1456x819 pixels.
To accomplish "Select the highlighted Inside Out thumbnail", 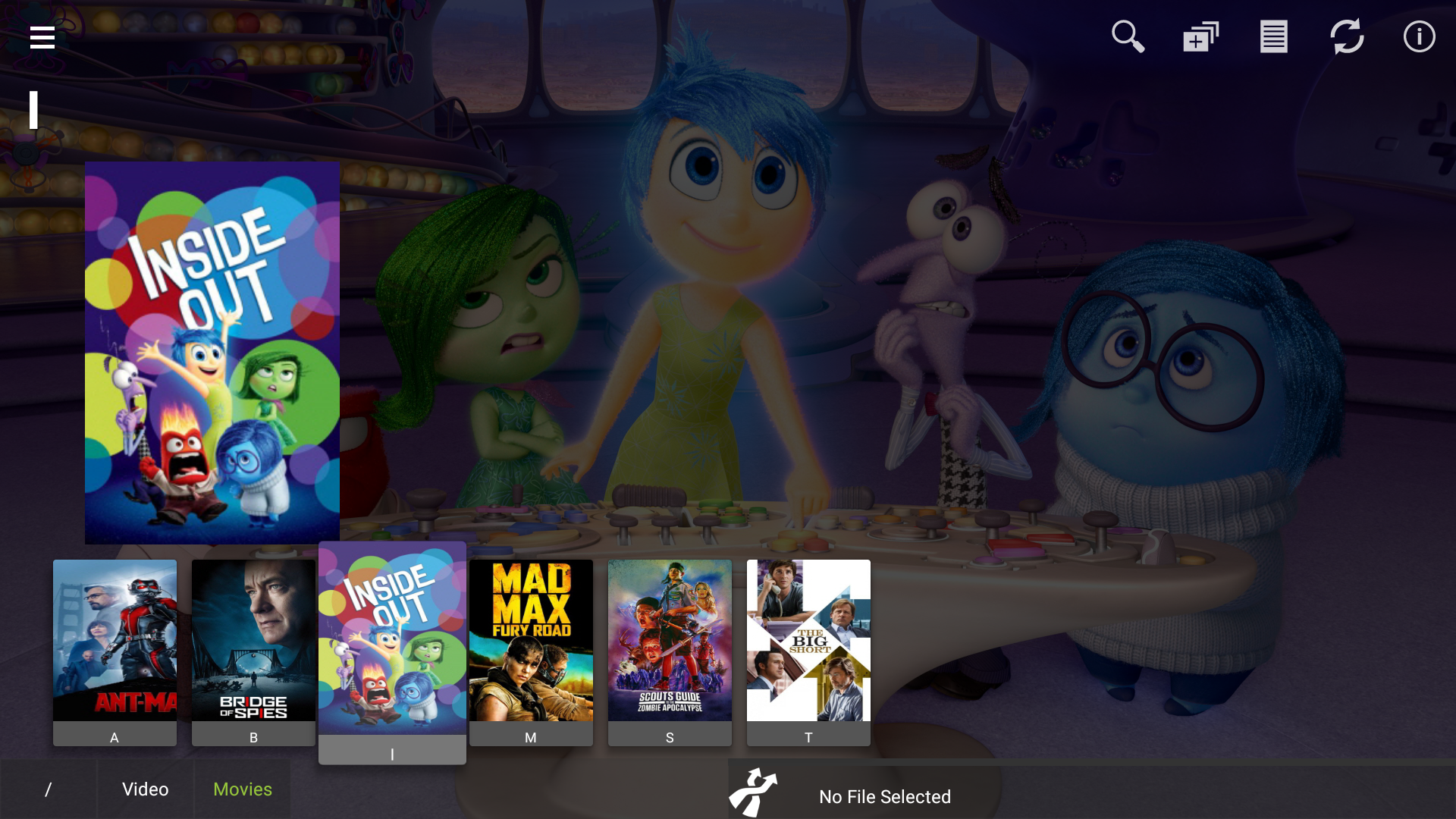I will [392, 639].
